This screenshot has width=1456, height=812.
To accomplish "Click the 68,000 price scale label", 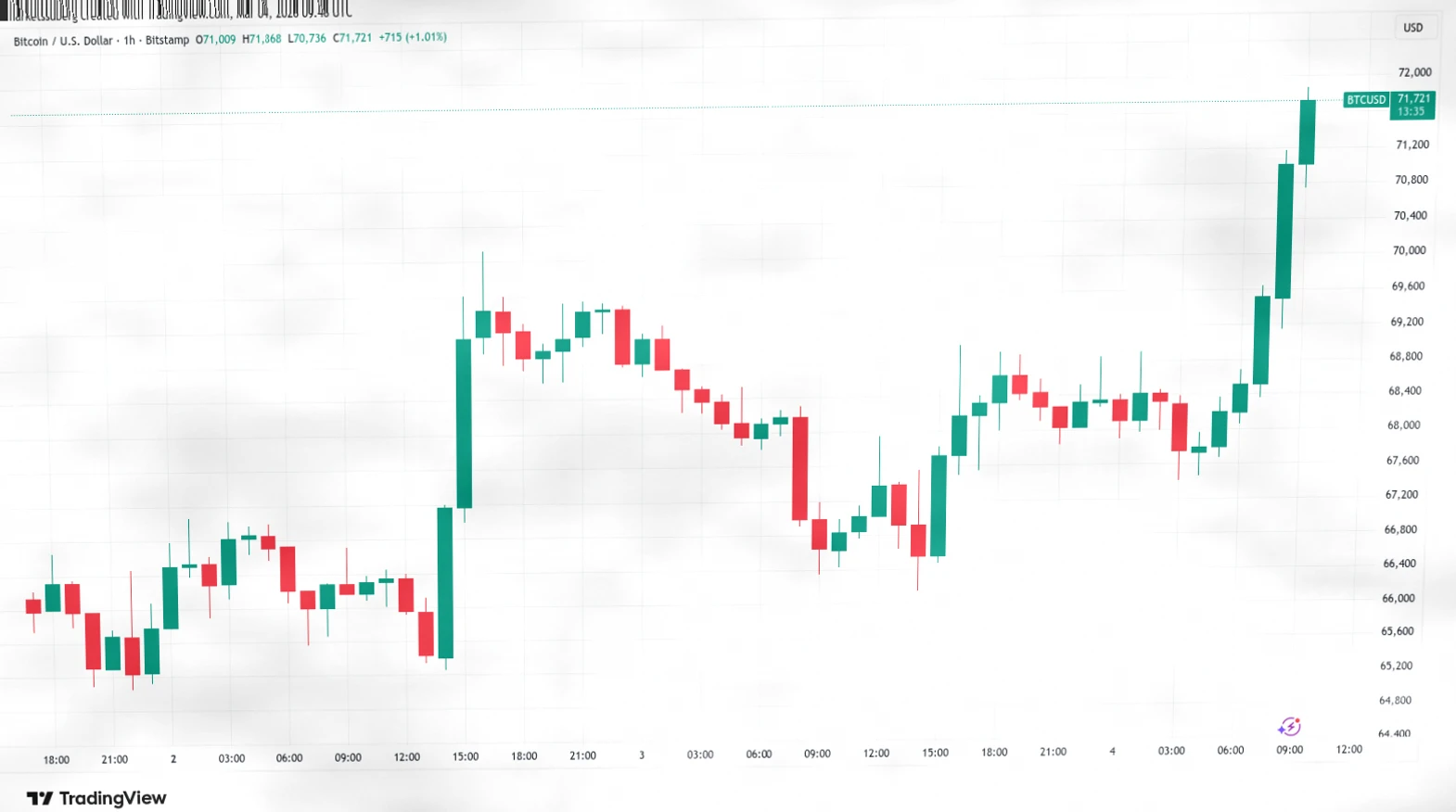I will tap(1403, 425).
